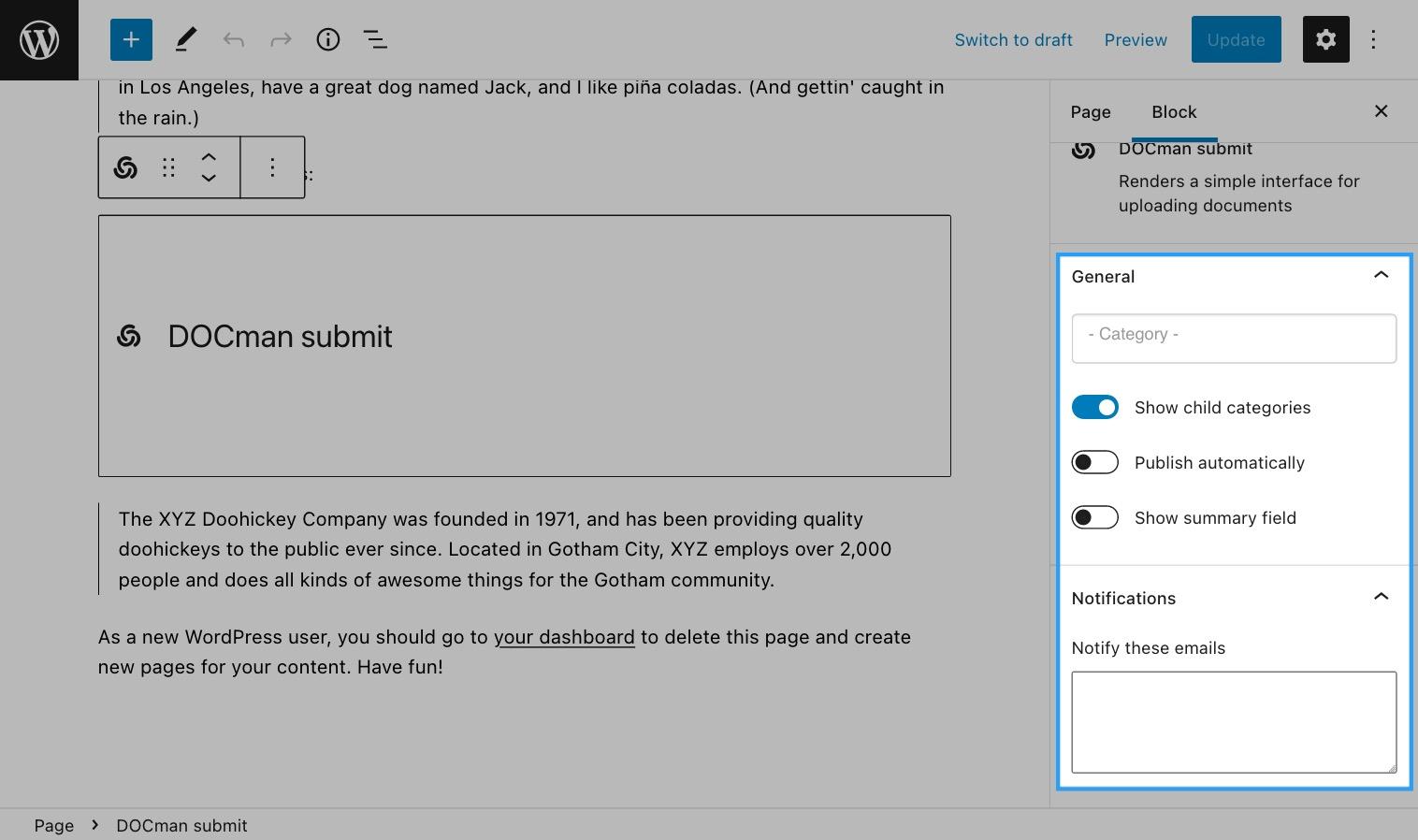The image size is (1418, 840).
Task: Switch to the Page tab
Action: [1091, 112]
